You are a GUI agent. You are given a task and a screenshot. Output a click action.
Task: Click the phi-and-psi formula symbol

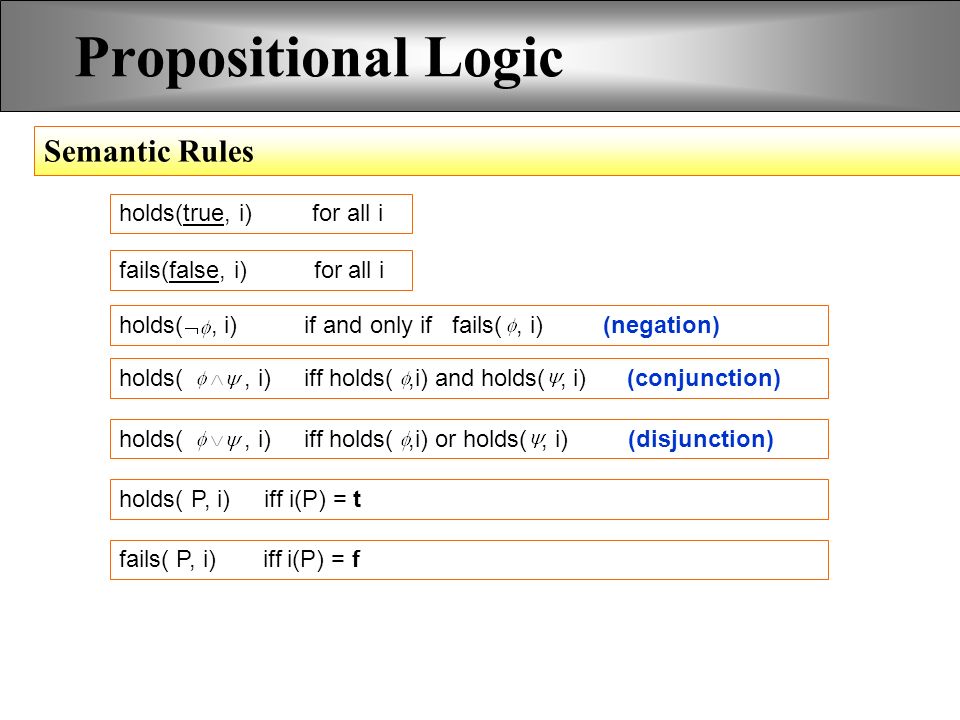[x=220, y=381]
